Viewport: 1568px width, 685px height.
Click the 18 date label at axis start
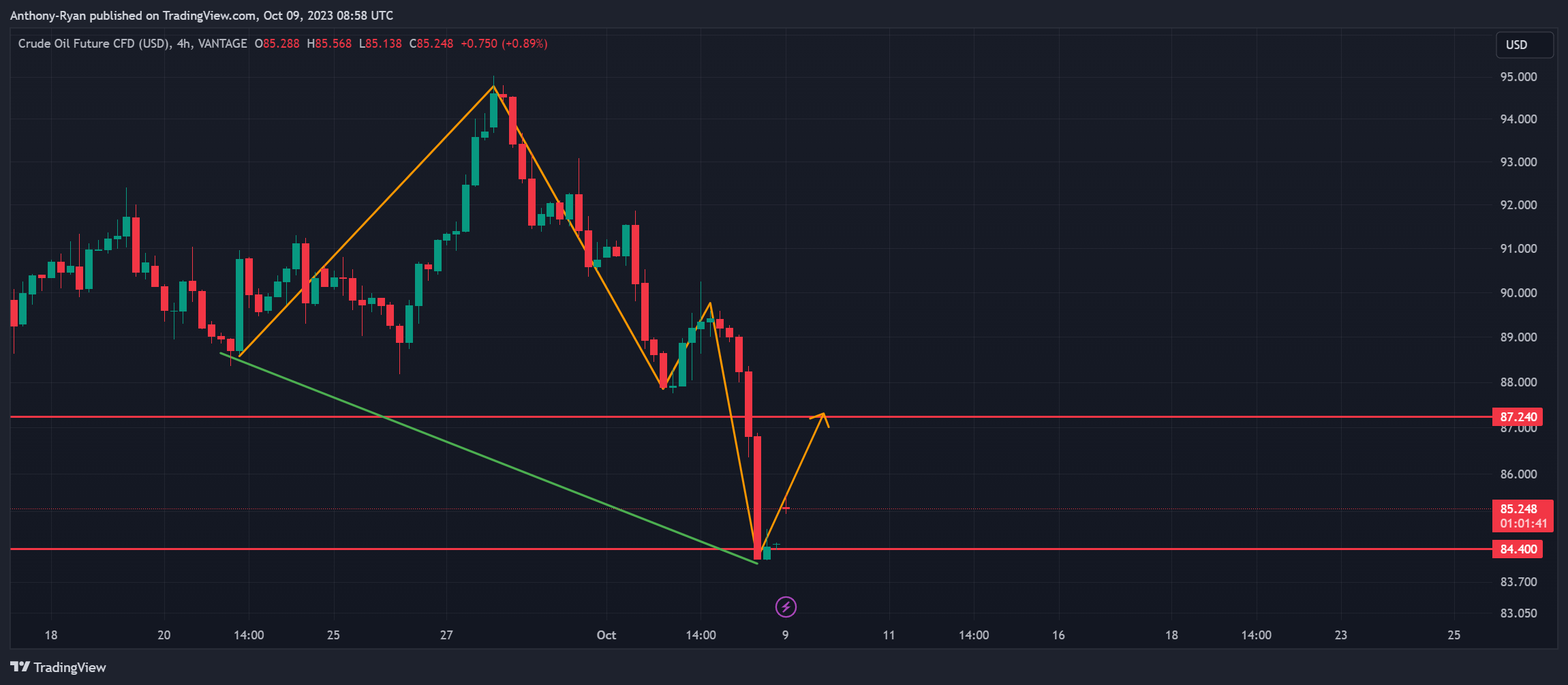tap(51, 635)
